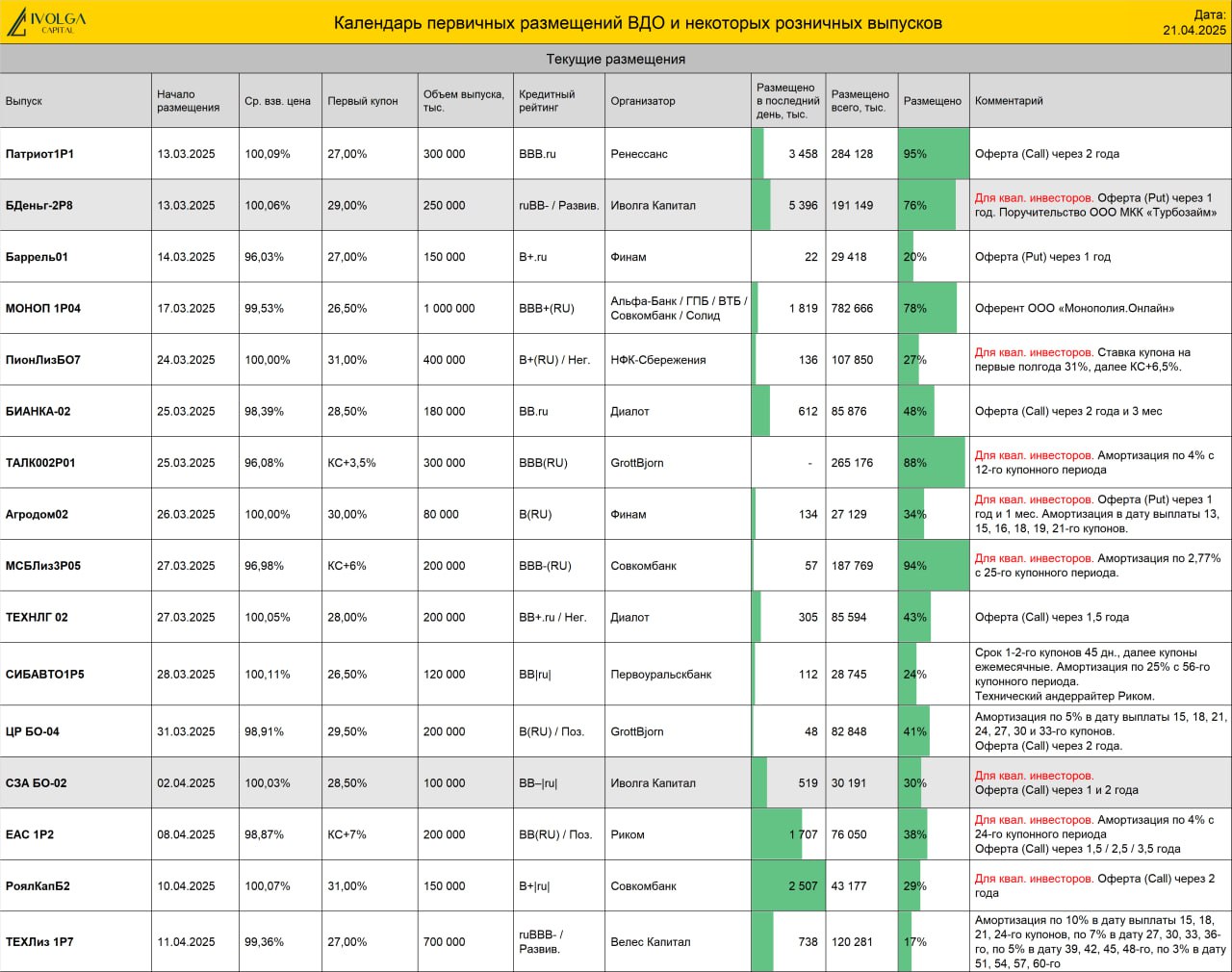Select the 88% placement bar
Screen dimensions: 1232x972
pos(932,463)
